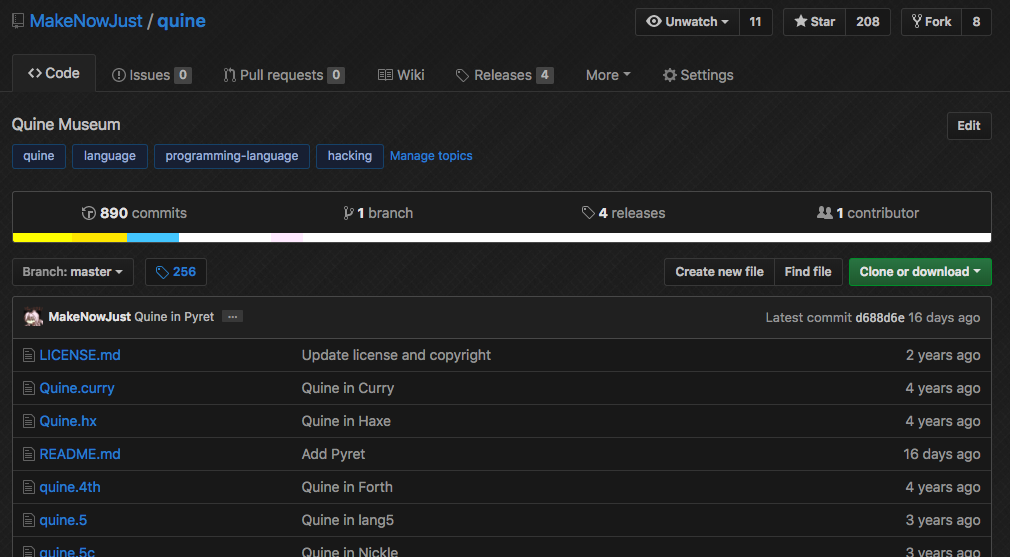
Task: View the 1 contributor list
Action: [868, 213]
